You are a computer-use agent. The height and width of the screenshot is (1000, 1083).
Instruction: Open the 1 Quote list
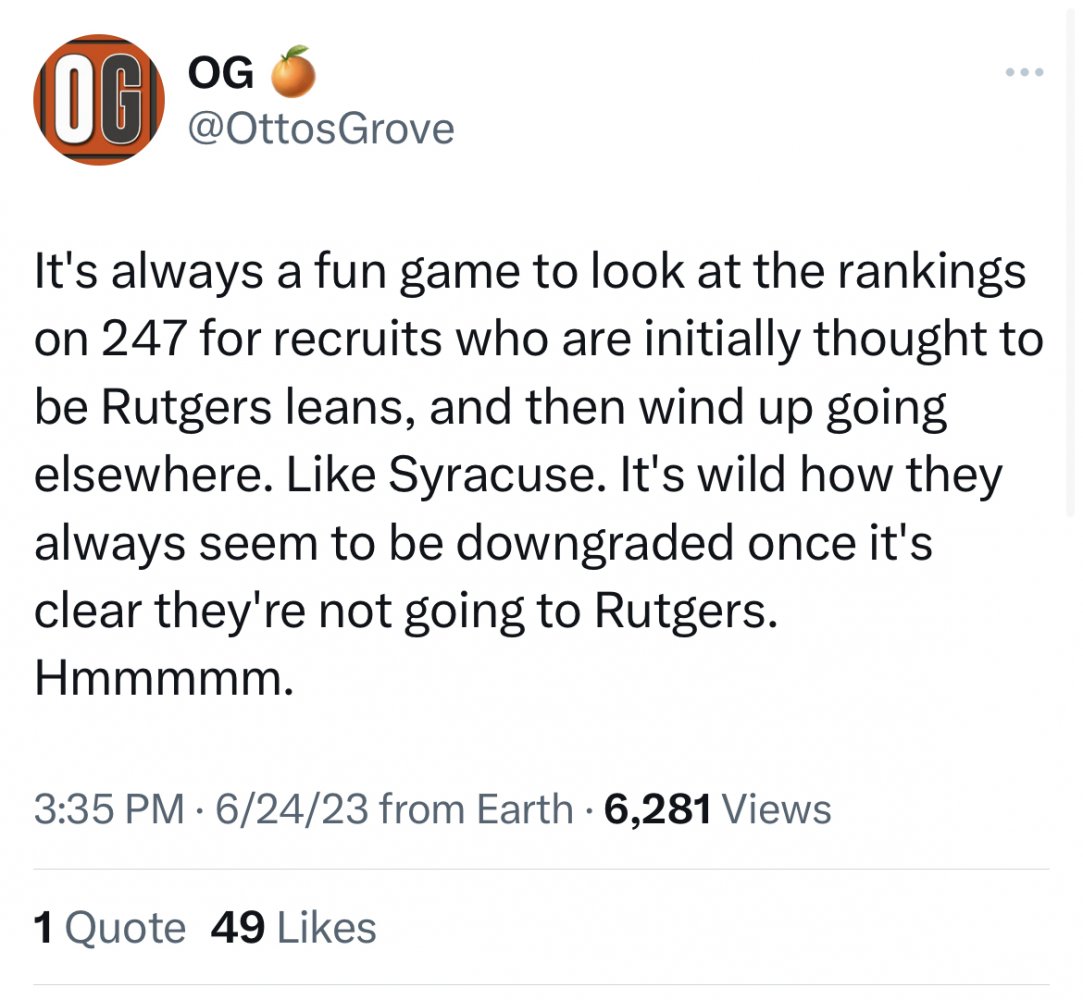[x=110, y=927]
